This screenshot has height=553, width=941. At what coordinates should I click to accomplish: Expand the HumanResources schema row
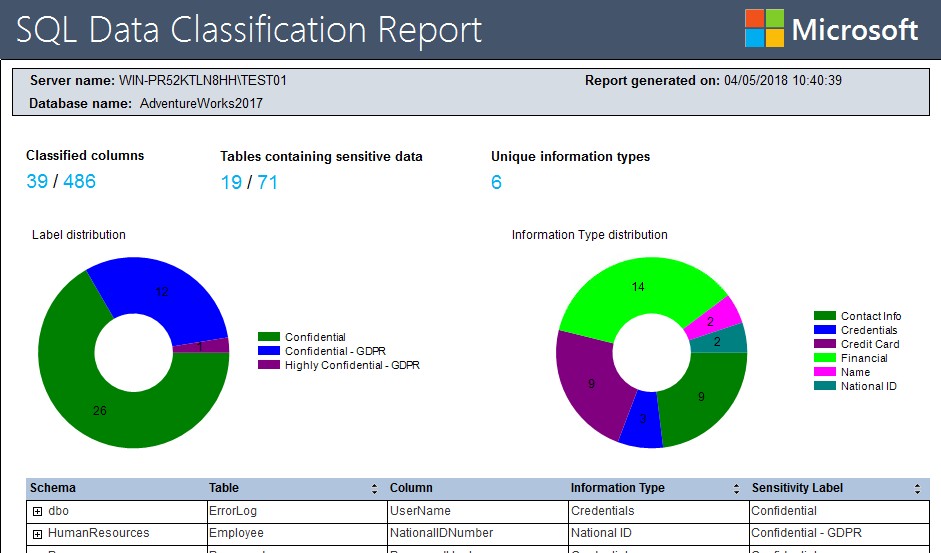(x=37, y=534)
